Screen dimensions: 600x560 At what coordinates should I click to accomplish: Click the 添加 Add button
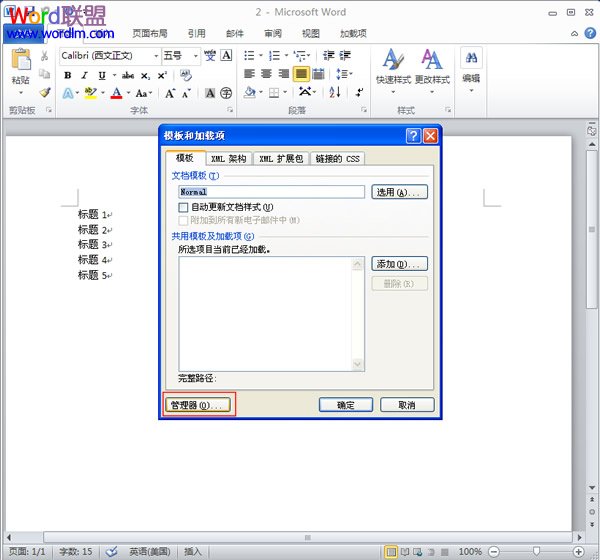click(399, 264)
